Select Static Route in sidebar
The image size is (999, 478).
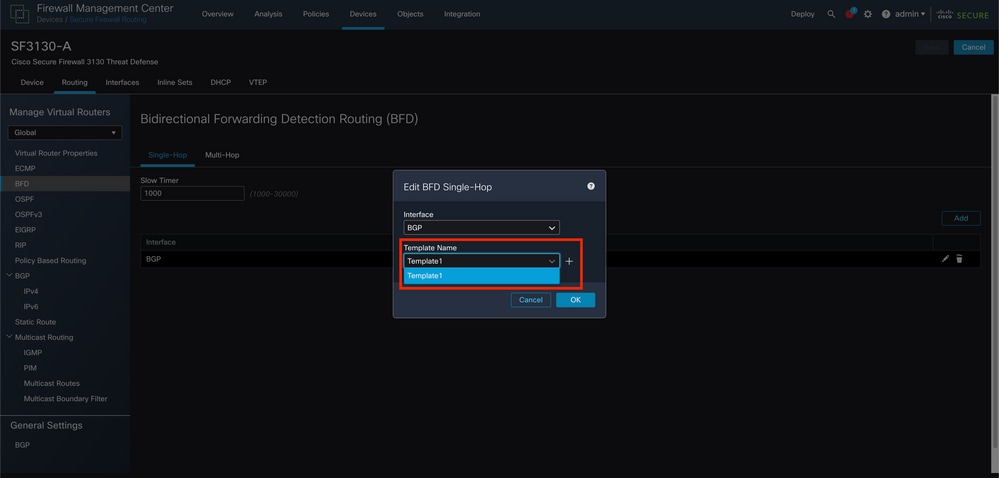click(35, 322)
